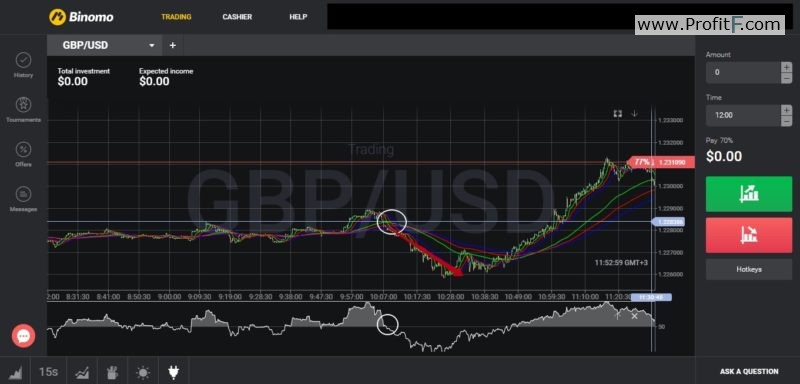The width and height of the screenshot is (800, 384).
Task: Click the Hotkeys button
Action: coord(749,269)
